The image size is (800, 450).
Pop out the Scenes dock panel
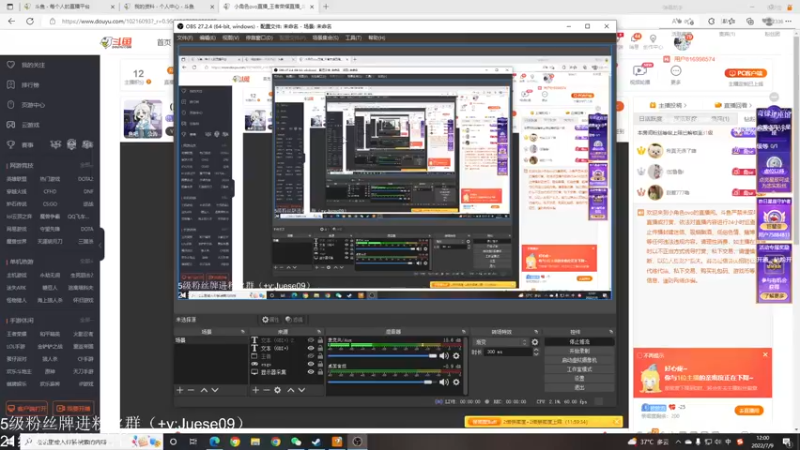click(243, 332)
